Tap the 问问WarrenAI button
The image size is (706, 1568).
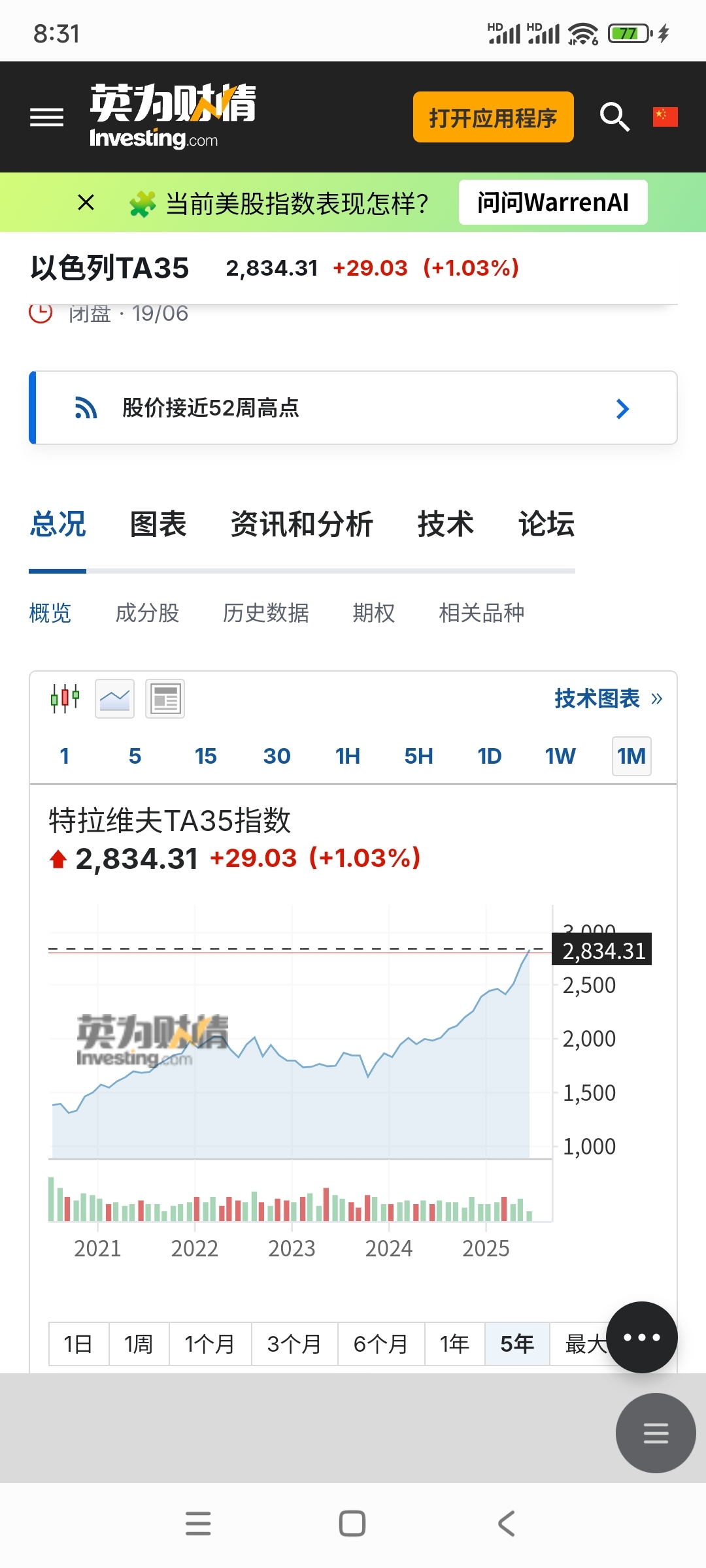click(x=553, y=203)
